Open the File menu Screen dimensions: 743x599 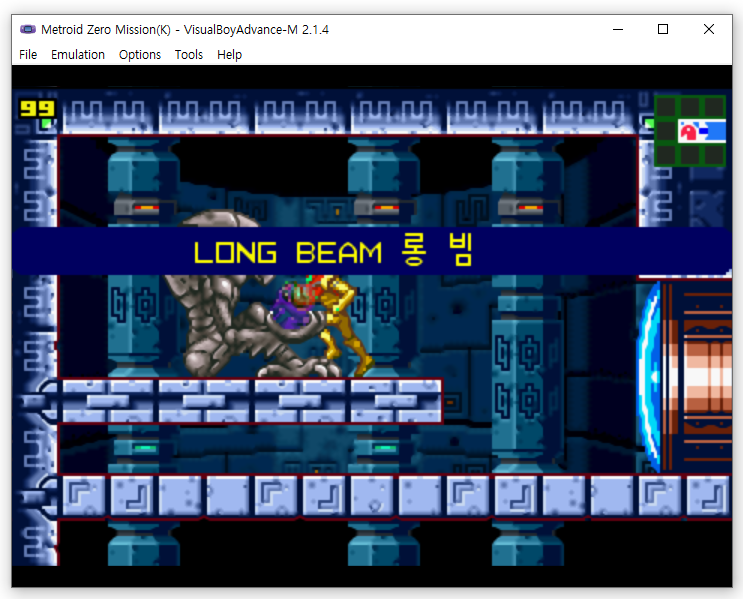pos(28,55)
